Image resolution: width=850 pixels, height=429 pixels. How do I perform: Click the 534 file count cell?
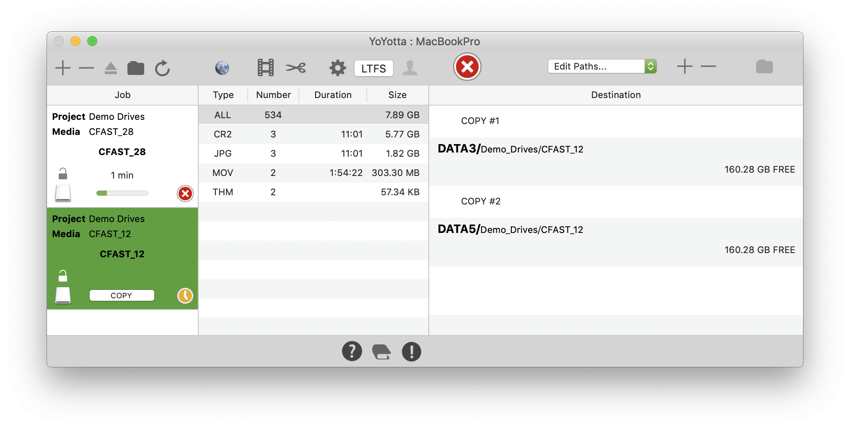coord(273,115)
